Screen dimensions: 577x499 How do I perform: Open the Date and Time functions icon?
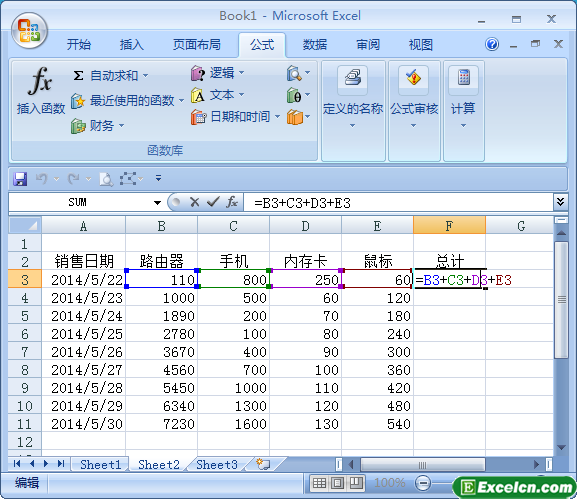coord(199,117)
